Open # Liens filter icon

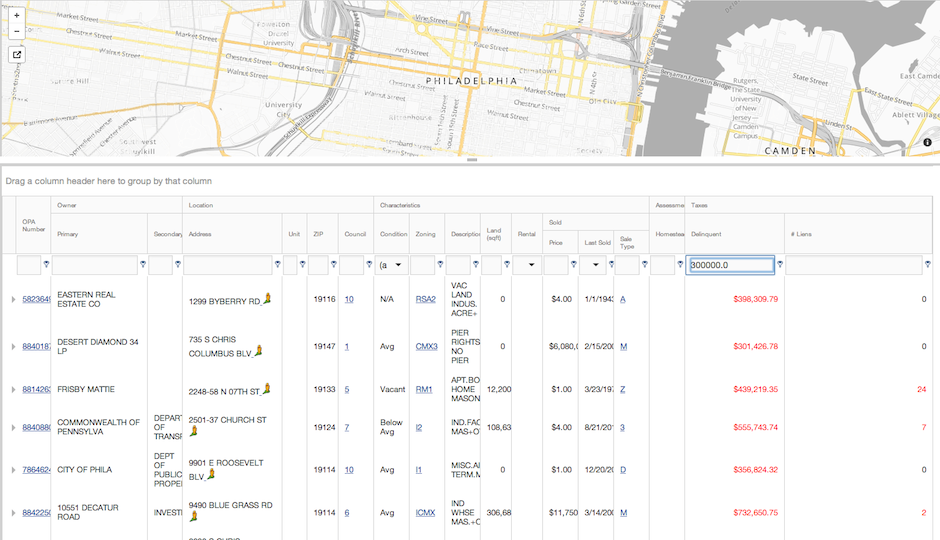927,264
